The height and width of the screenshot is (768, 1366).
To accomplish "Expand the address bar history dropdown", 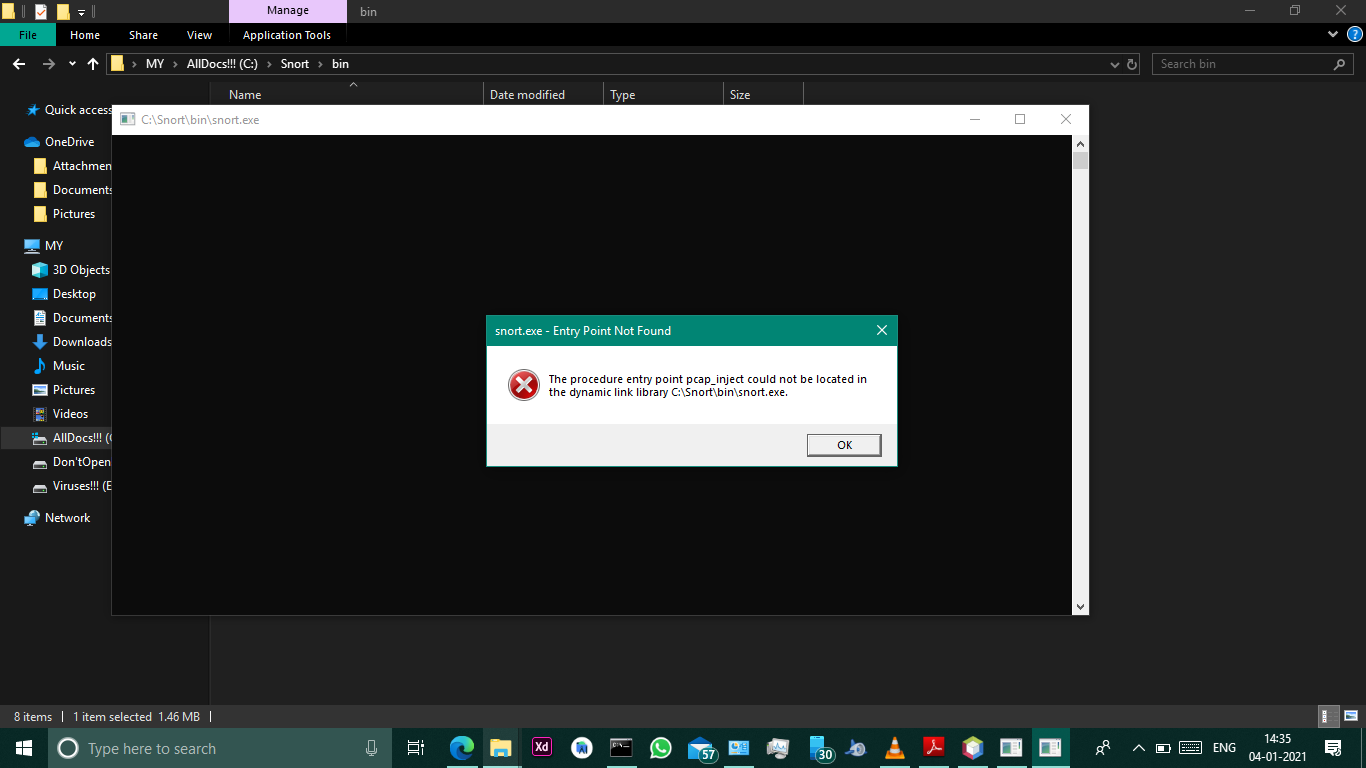I will pos(1115,64).
